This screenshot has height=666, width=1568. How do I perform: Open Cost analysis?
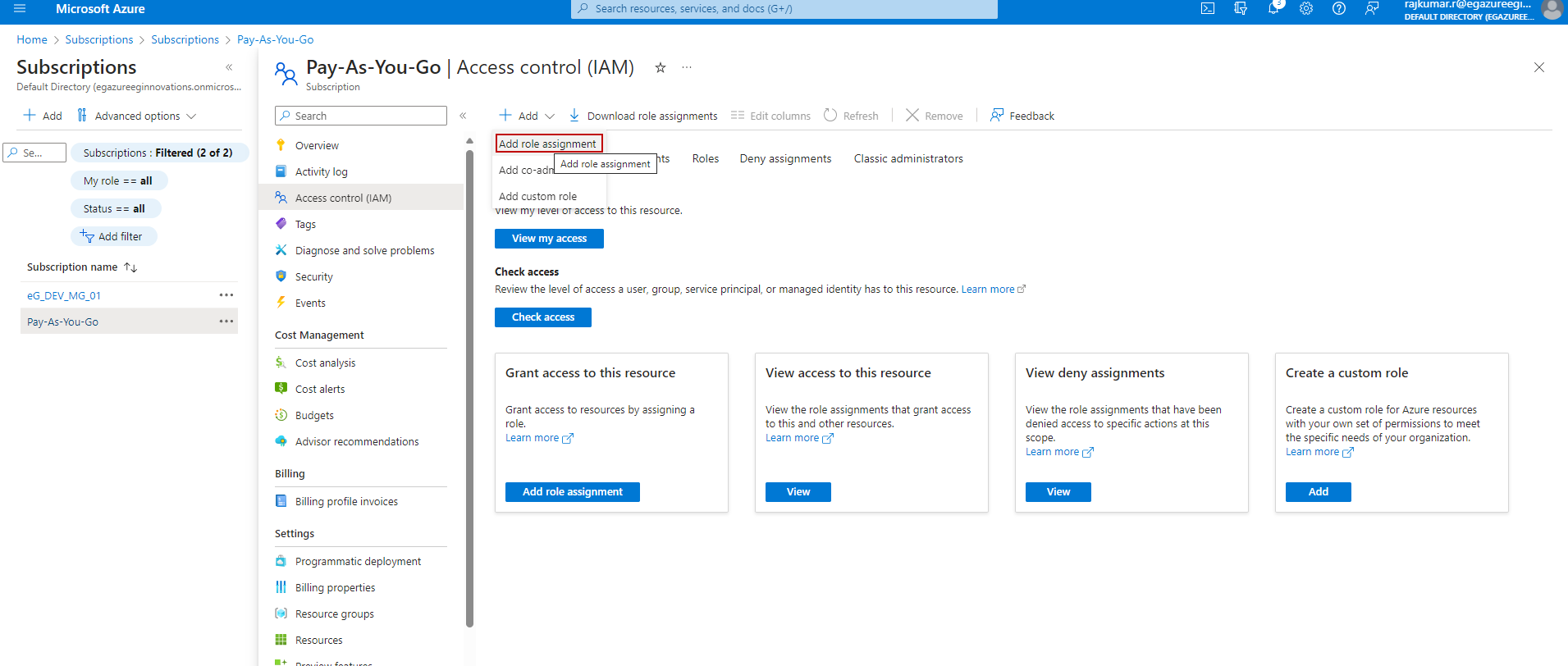pyautogui.click(x=325, y=363)
